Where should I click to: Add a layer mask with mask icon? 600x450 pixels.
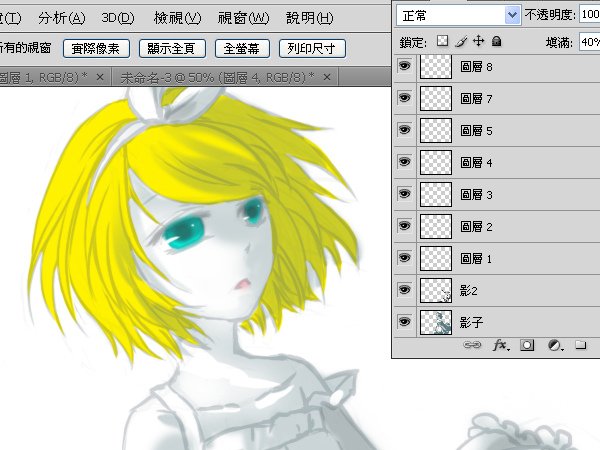point(527,345)
